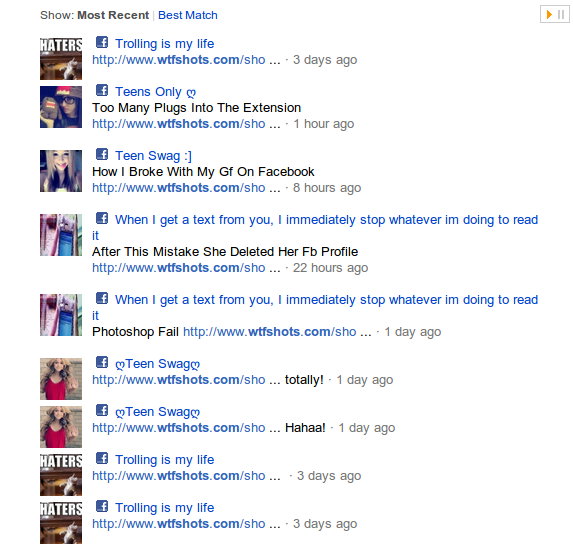Screen dimensions: 573x558
Task: Click the play button at top right
Action: [549, 15]
